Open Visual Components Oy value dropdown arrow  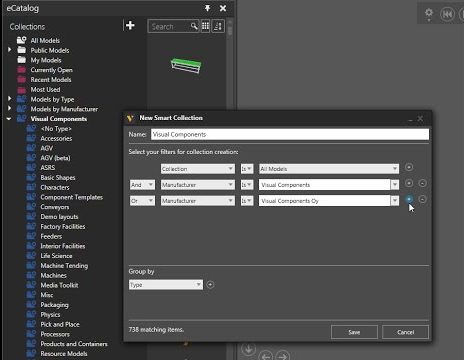pos(395,201)
